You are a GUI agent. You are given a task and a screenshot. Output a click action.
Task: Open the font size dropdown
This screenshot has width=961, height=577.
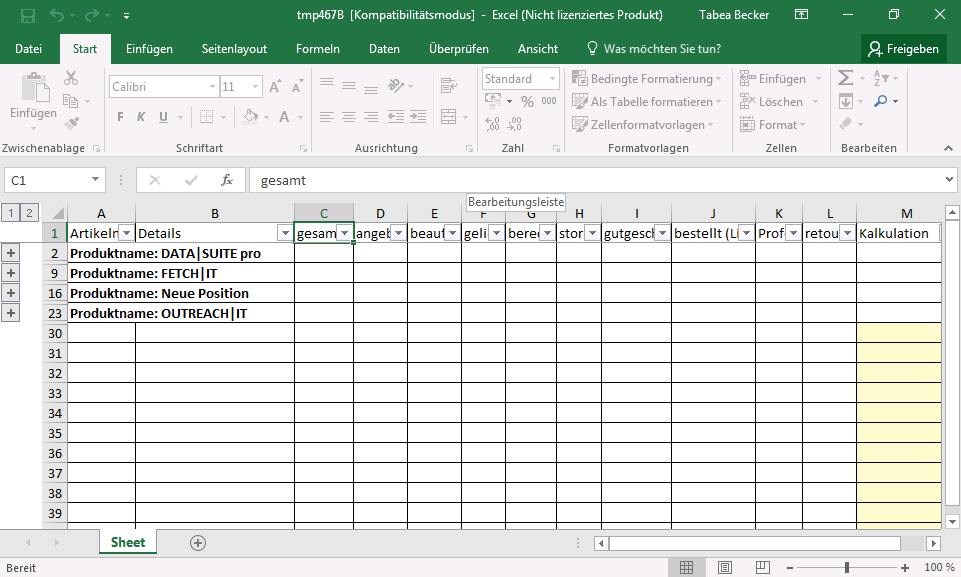tap(256, 86)
